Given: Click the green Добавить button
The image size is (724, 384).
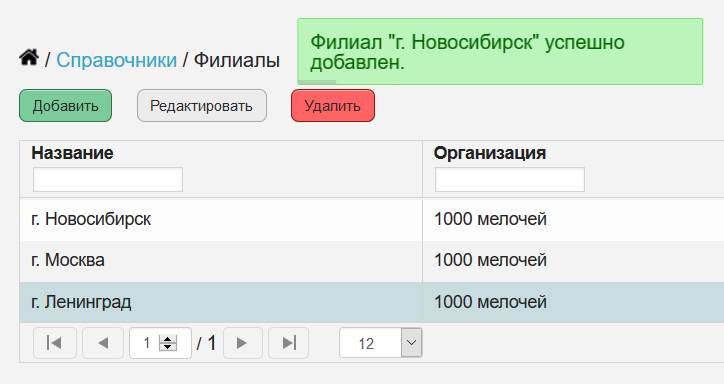Looking at the screenshot, I should tap(66, 106).
